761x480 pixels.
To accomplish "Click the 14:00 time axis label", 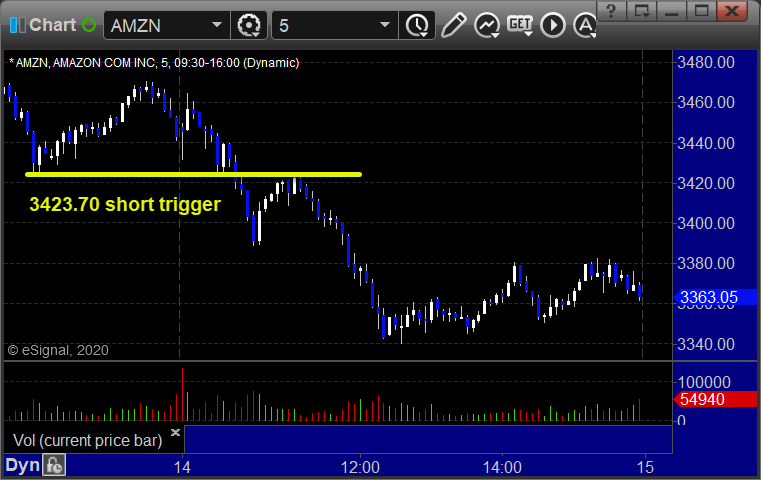I will 502,467.
